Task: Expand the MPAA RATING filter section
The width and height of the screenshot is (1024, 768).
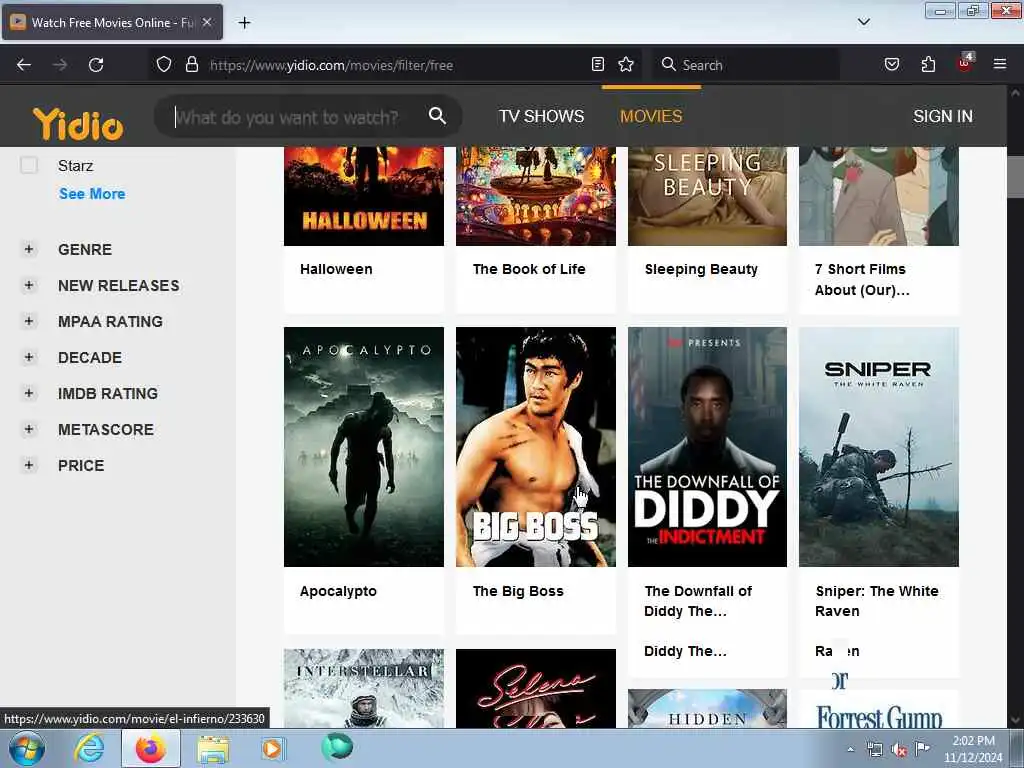Action: (x=29, y=321)
